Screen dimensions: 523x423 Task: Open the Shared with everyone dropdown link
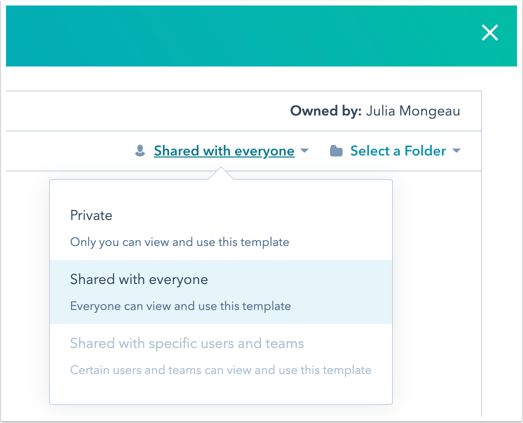pos(224,151)
